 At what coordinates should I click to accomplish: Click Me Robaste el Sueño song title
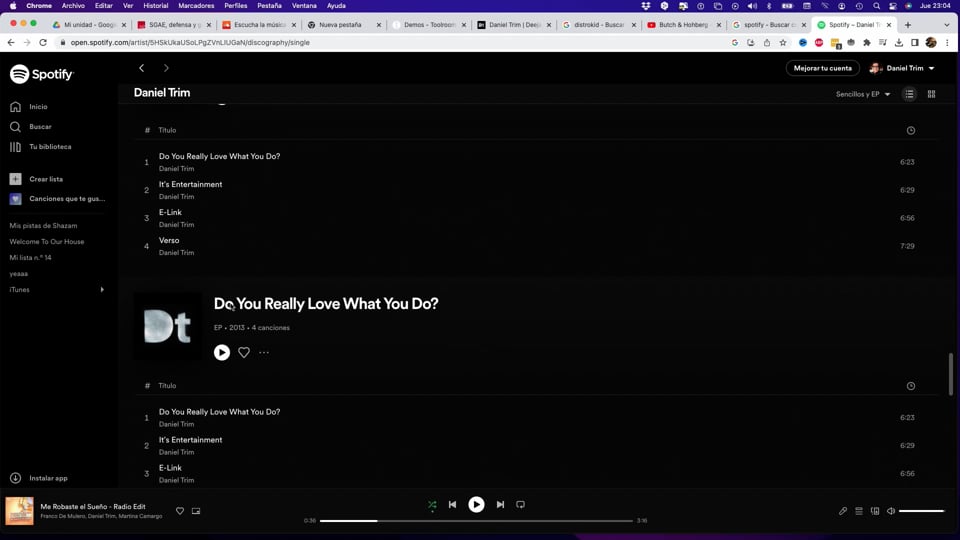[93, 507]
